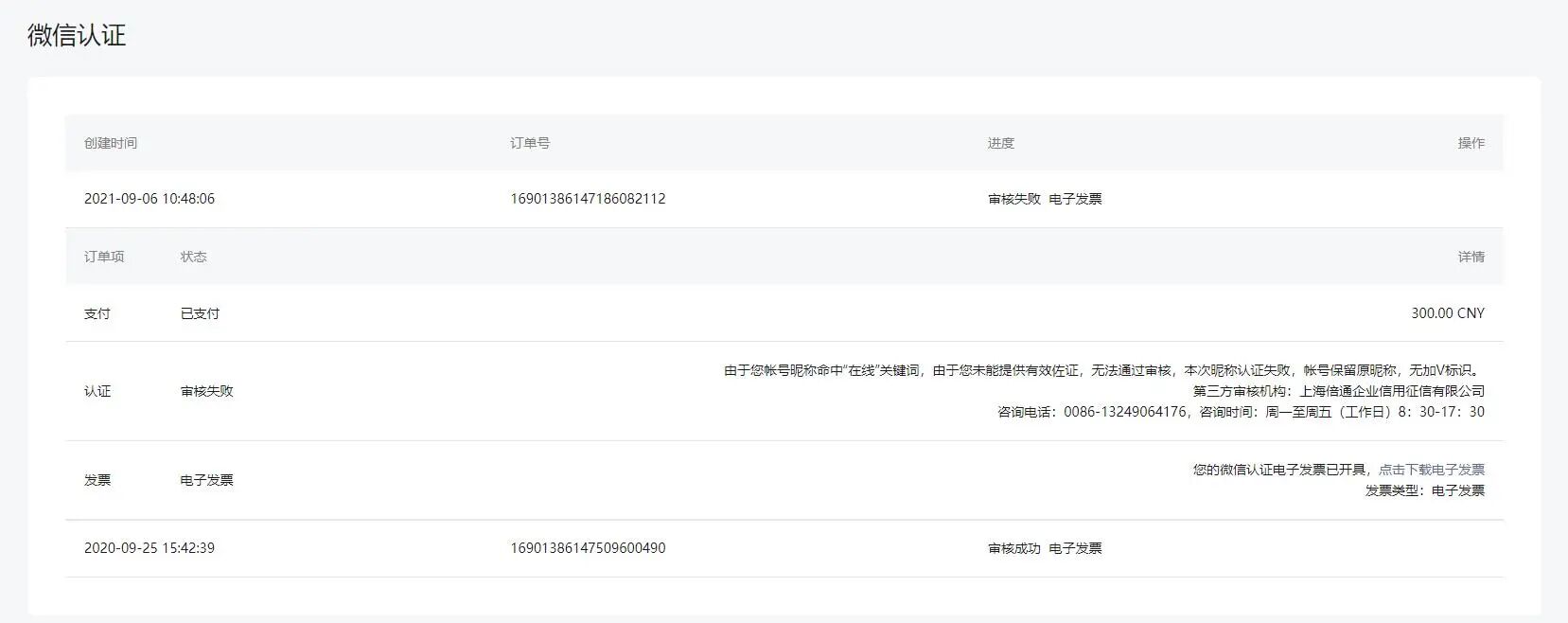Screen dimensions: 1568x623
Task: Select the 审核成功 progress status in the last order row
Action: (x=1013, y=548)
